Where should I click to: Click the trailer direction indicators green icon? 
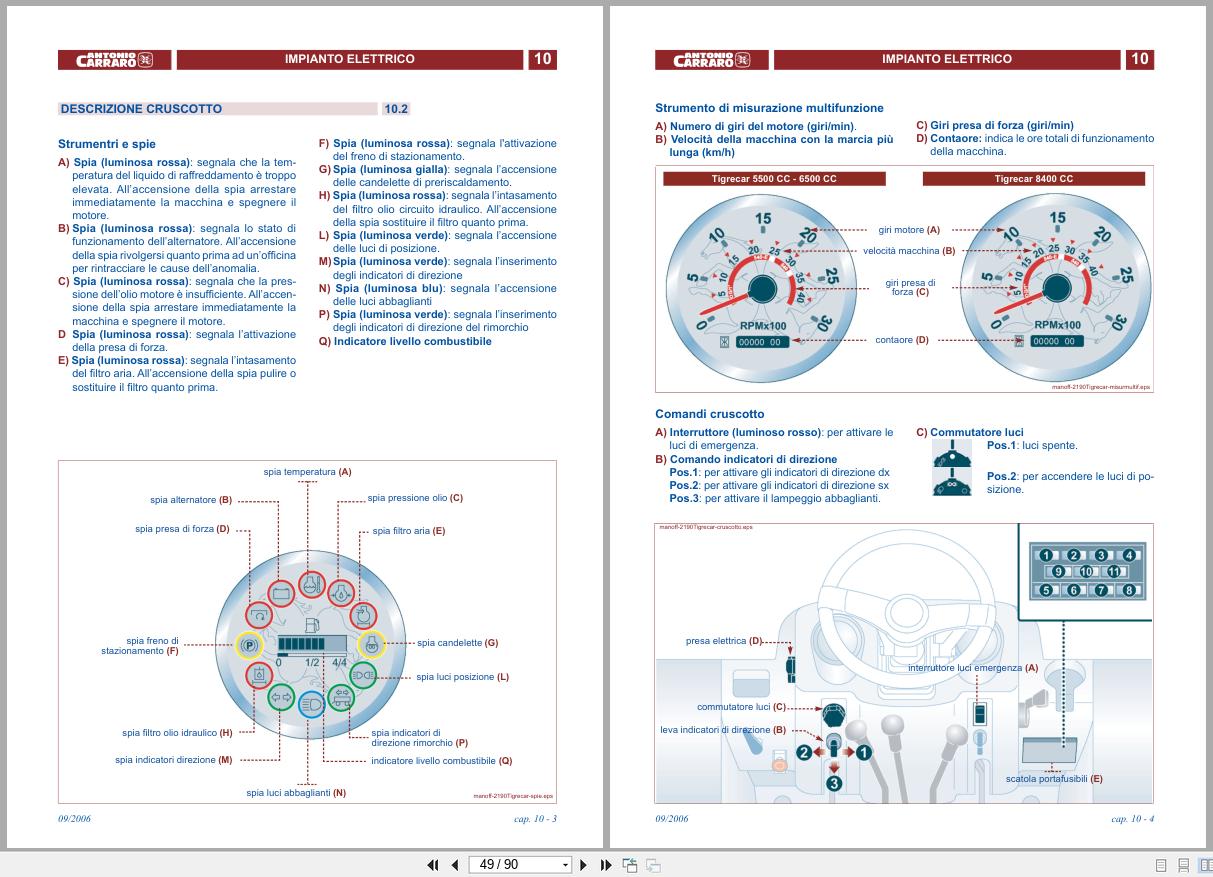click(340, 697)
